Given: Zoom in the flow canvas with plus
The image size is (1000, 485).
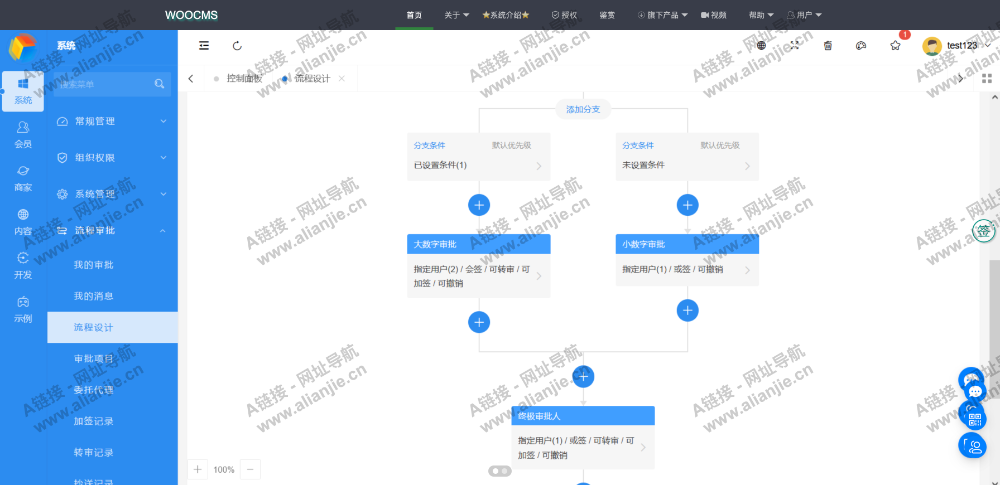Looking at the screenshot, I should tap(197, 470).
